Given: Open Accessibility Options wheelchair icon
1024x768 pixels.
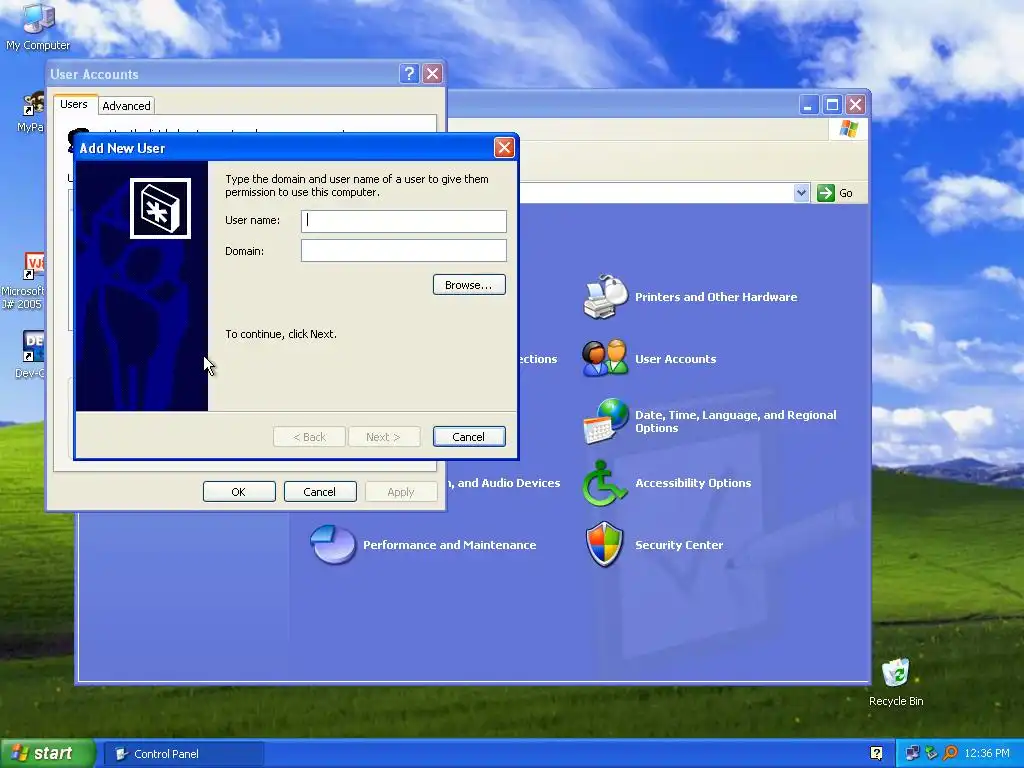Looking at the screenshot, I should coord(604,483).
